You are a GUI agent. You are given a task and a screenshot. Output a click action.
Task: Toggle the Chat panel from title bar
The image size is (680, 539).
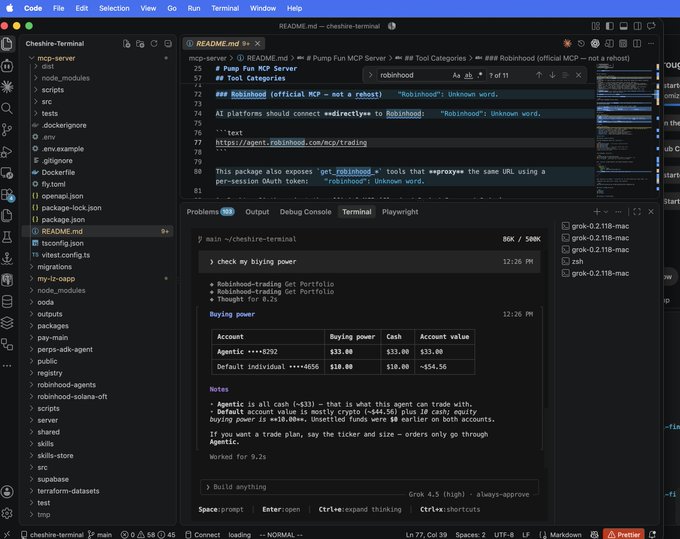pos(651,26)
